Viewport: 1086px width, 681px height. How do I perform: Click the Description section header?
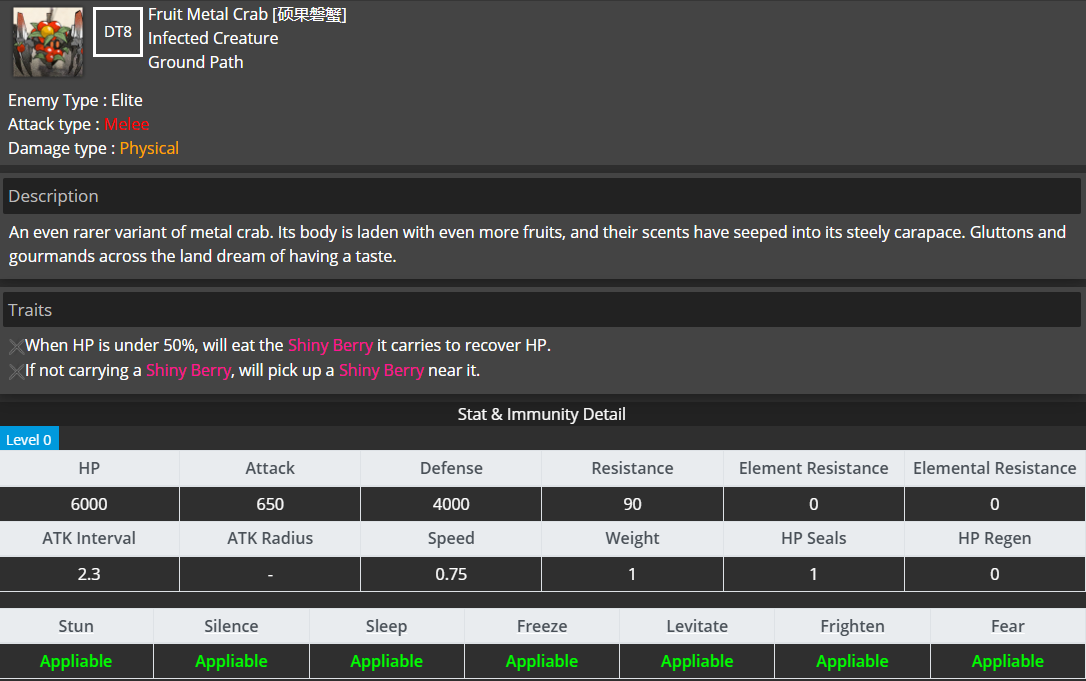click(x=542, y=196)
